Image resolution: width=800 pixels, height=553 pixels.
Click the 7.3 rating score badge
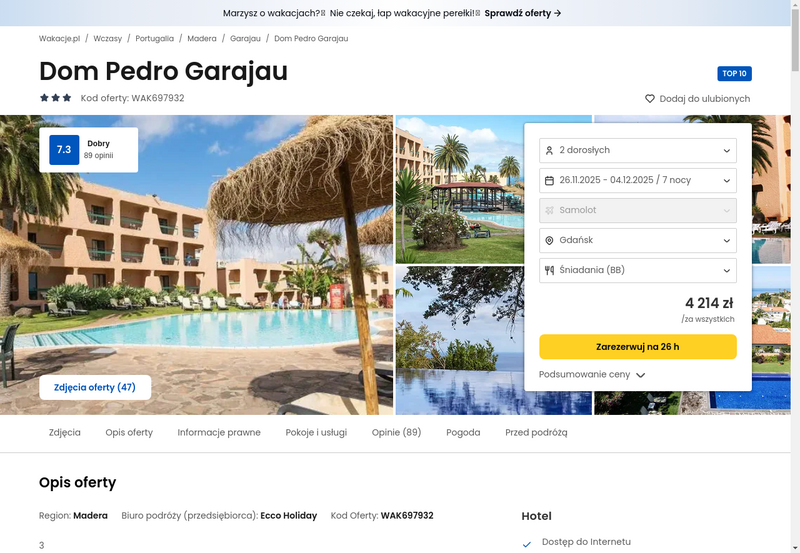(x=64, y=149)
